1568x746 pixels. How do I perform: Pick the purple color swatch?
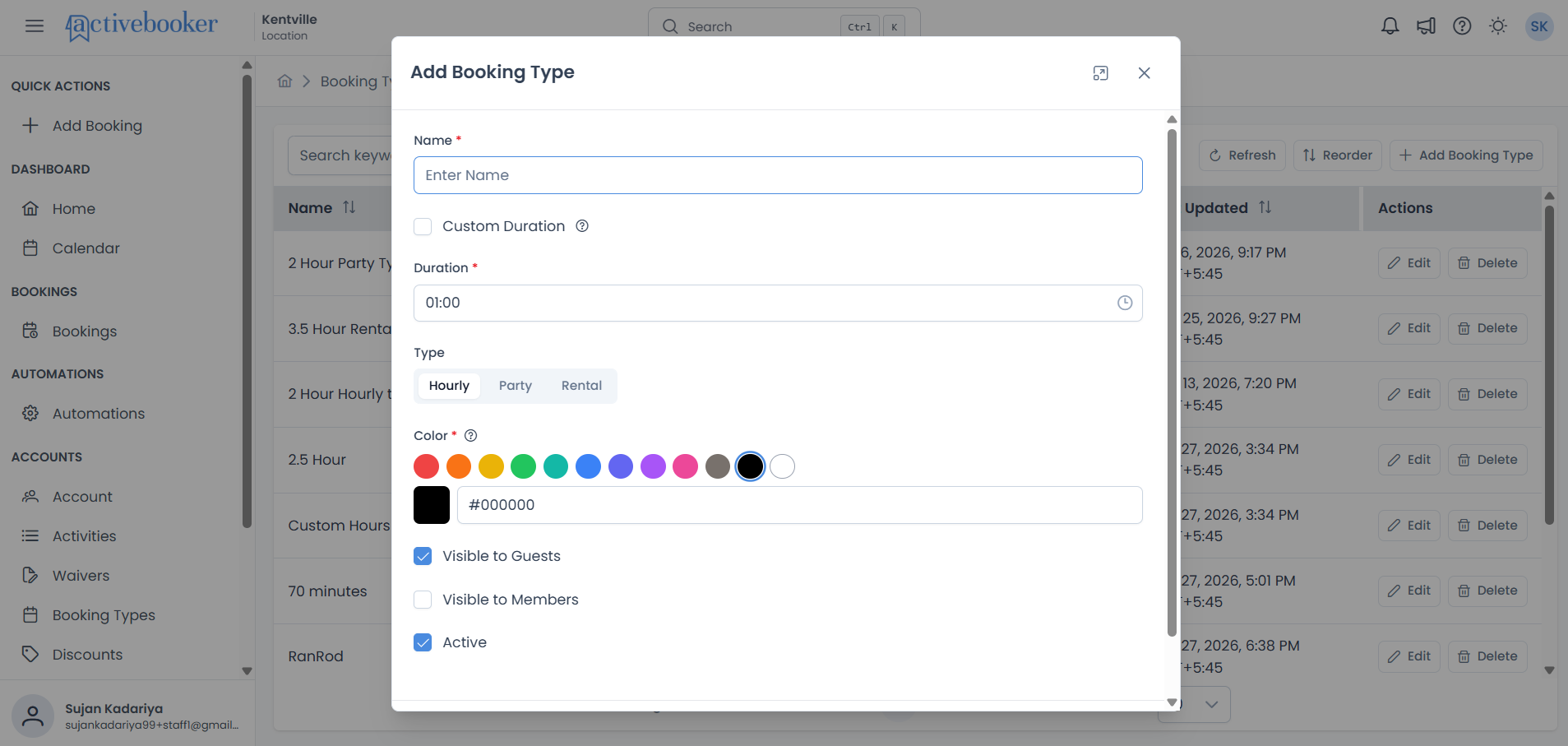[653, 466]
